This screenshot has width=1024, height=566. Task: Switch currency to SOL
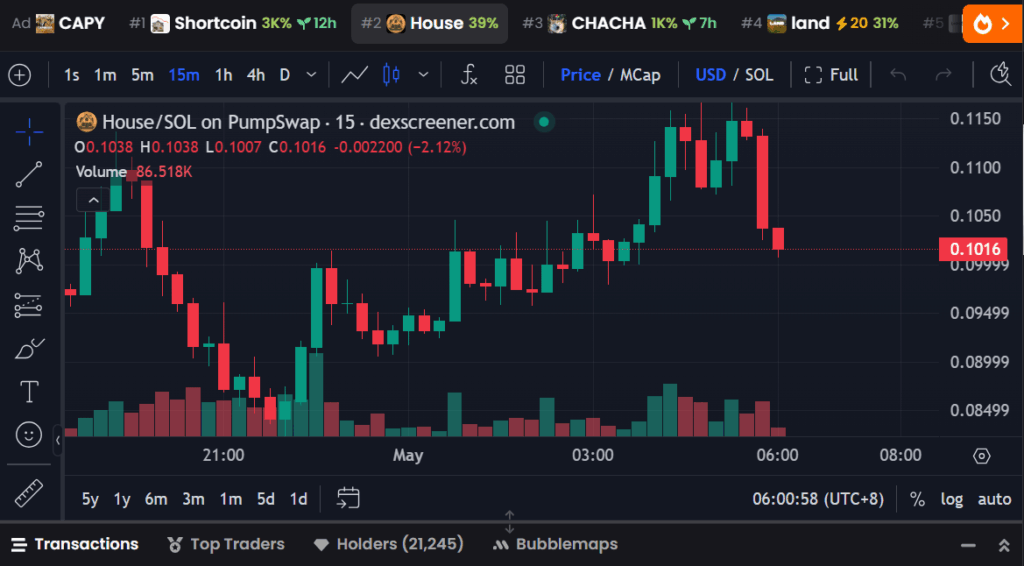pos(759,75)
